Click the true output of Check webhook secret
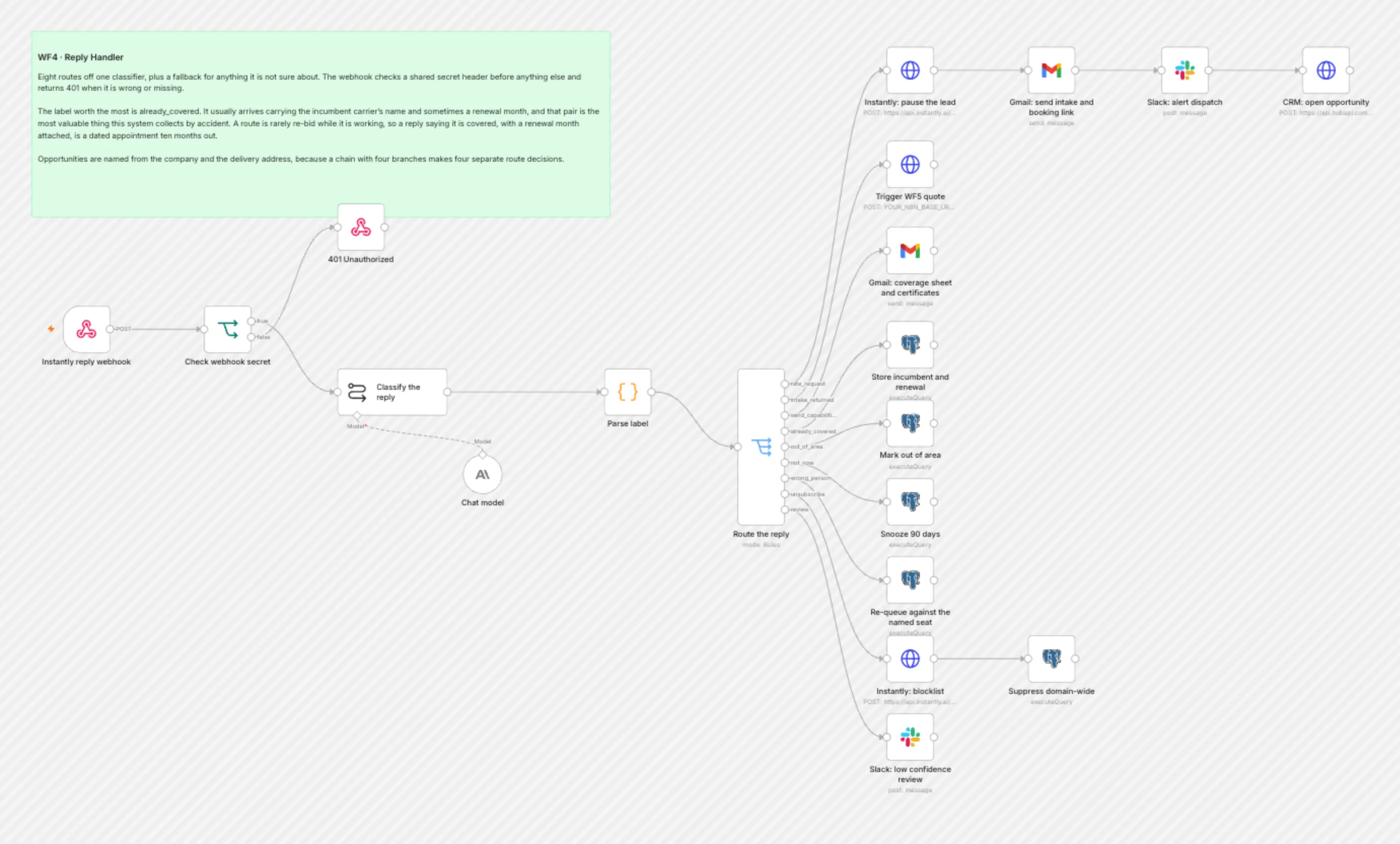The width and height of the screenshot is (1400, 844). point(251,321)
